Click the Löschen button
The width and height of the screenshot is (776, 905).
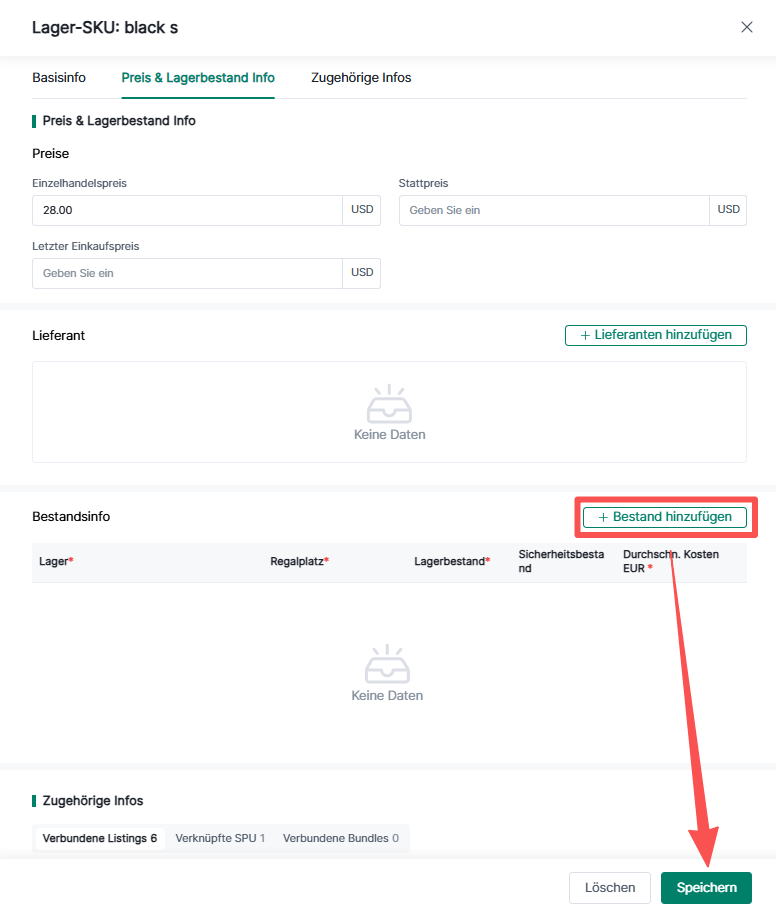610,888
